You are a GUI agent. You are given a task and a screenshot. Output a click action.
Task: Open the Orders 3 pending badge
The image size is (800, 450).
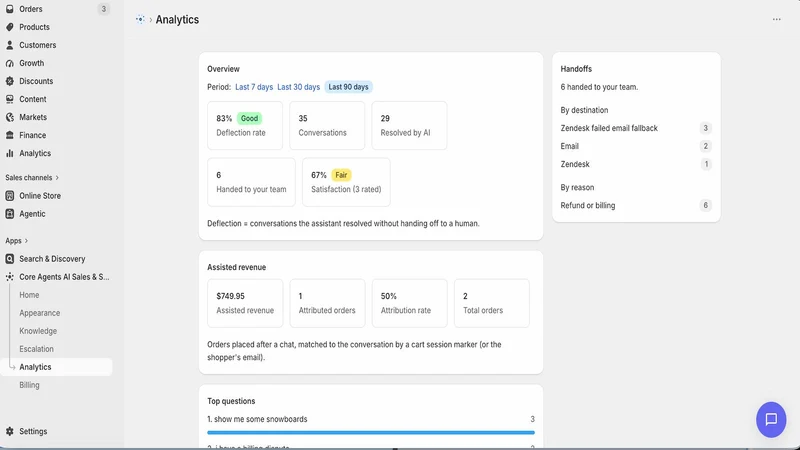(104, 9)
